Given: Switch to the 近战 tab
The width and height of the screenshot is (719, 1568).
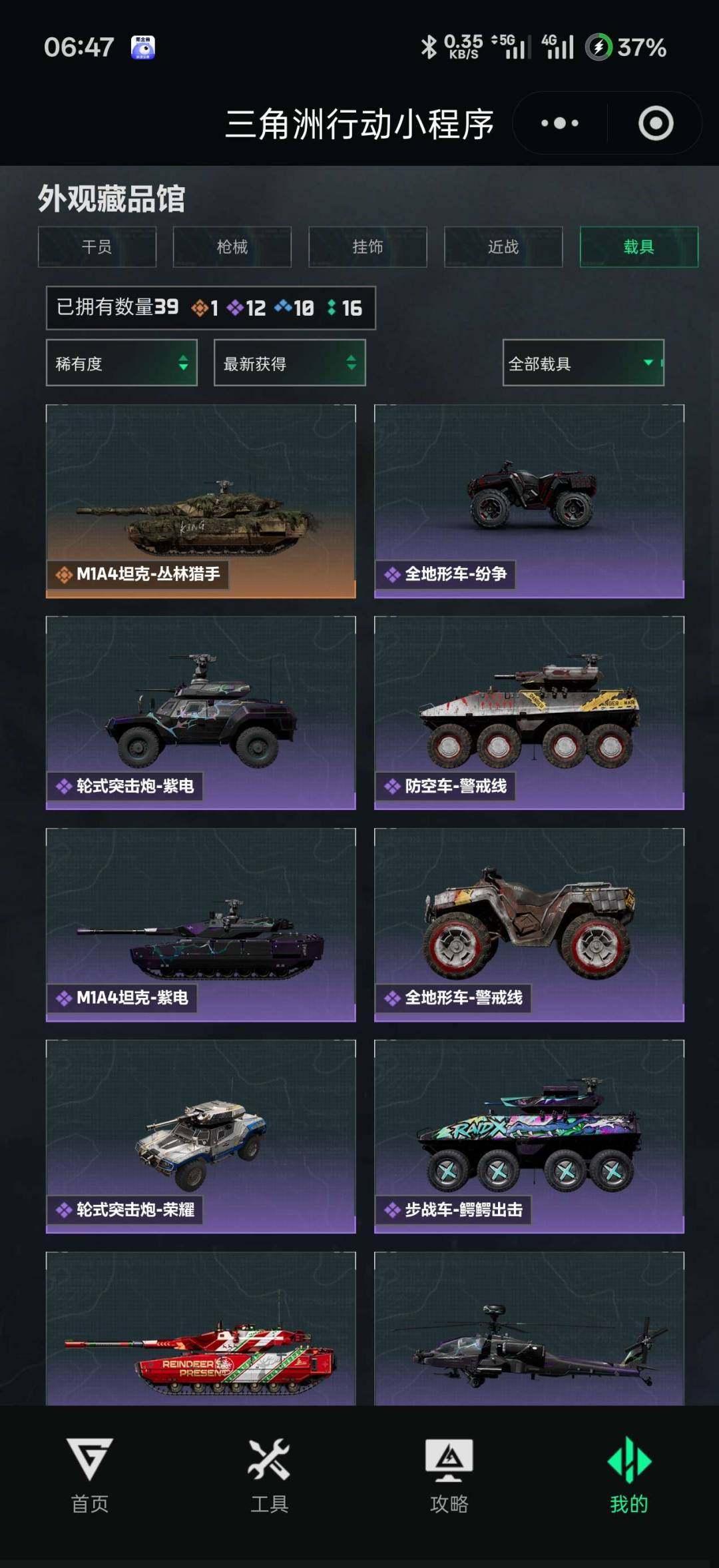Looking at the screenshot, I should click(503, 247).
